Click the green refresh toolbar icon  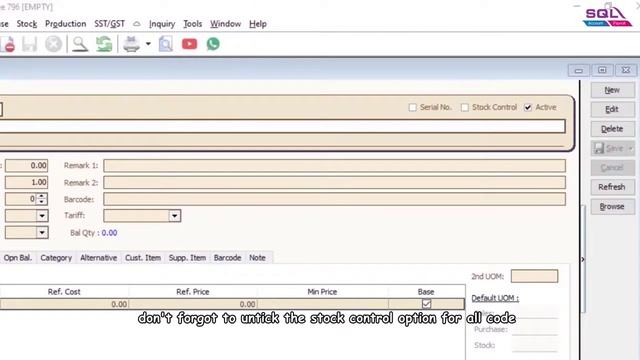pyautogui.click(x=104, y=44)
